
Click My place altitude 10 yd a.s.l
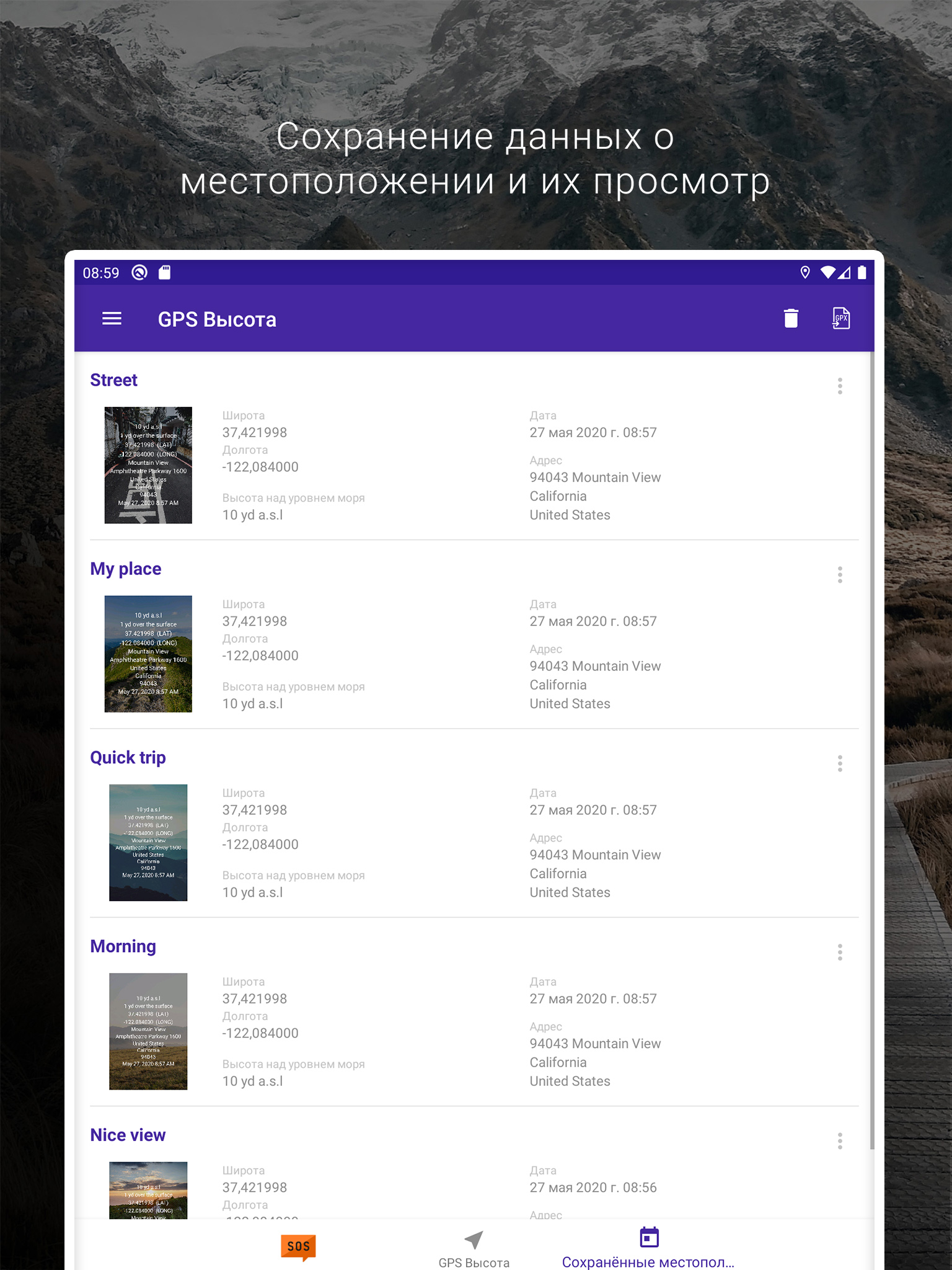click(x=253, y=704)
